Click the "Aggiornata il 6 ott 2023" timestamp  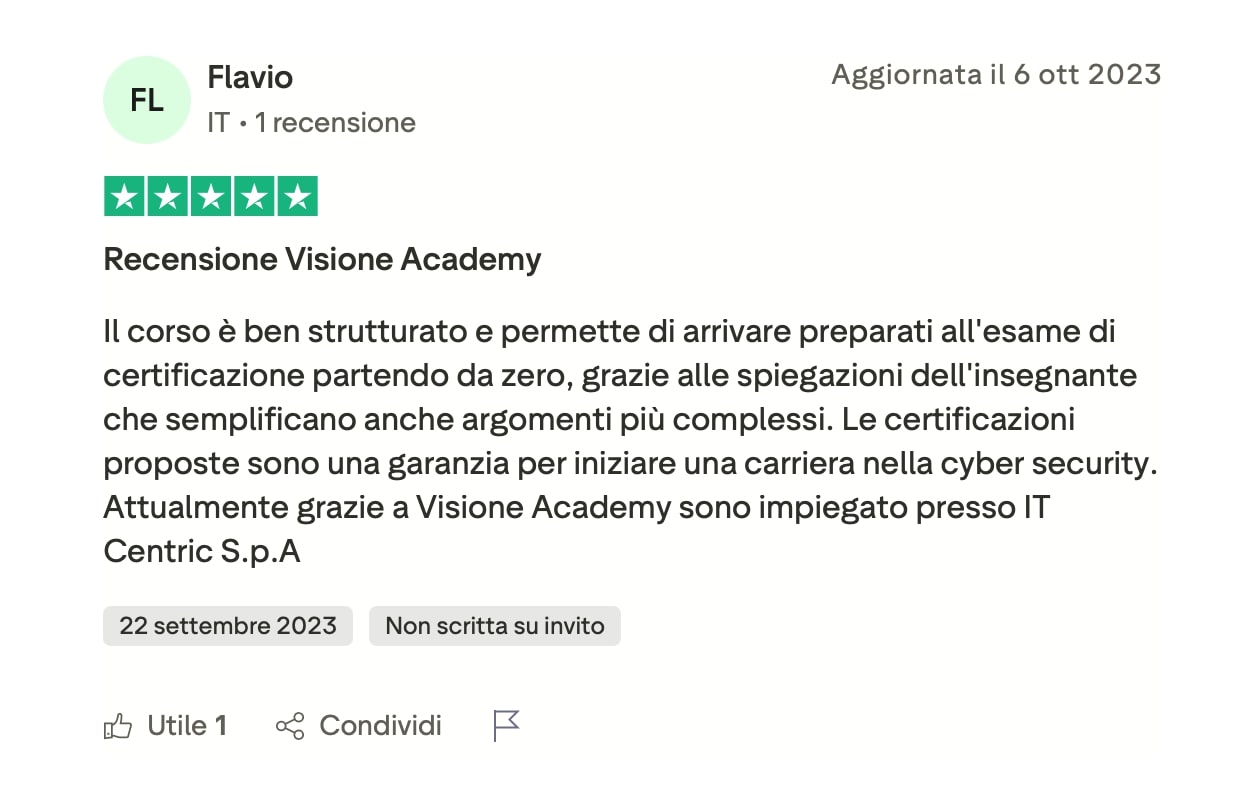[x=996, y=75]
